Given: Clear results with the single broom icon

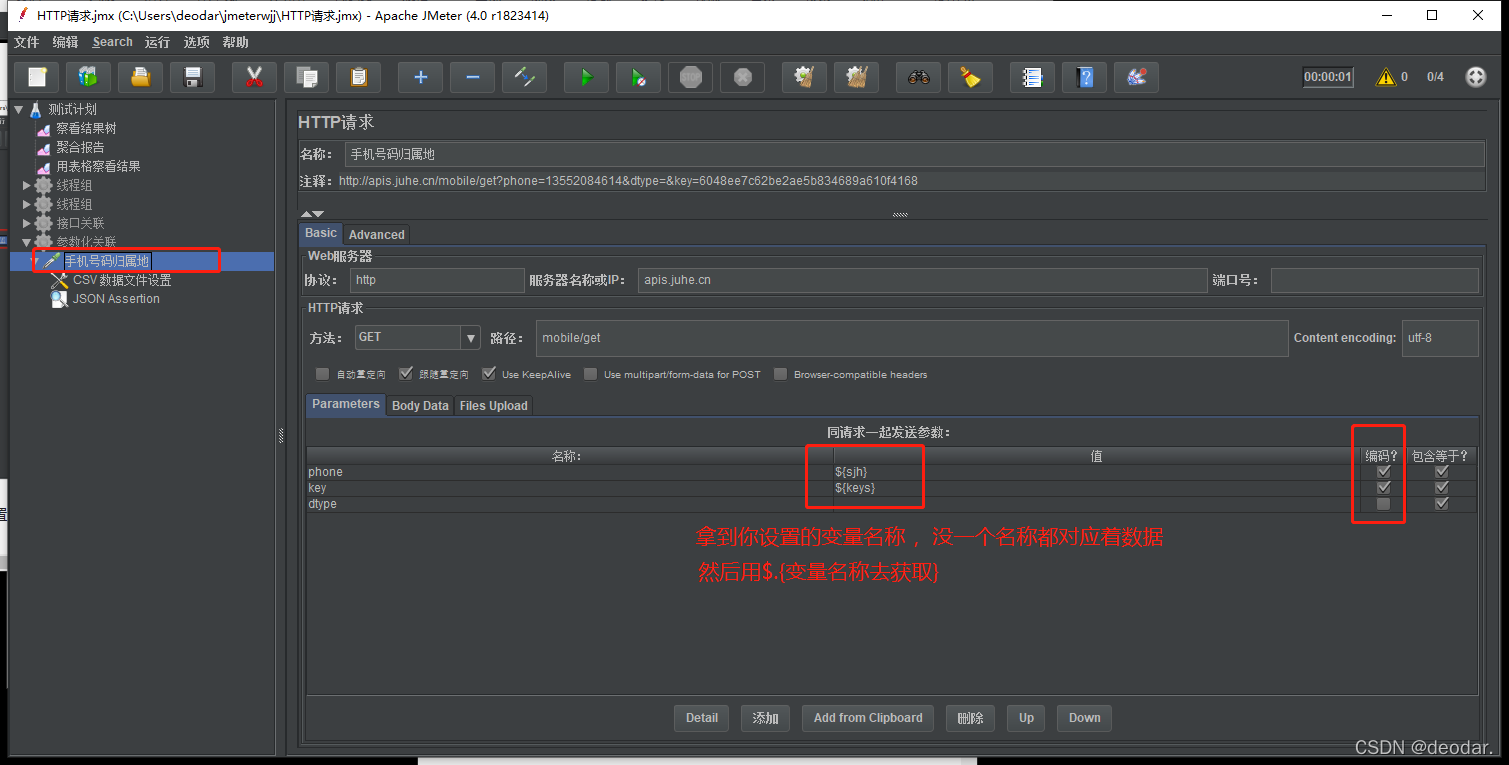Looking at the screenshot, I should point(804,77).
